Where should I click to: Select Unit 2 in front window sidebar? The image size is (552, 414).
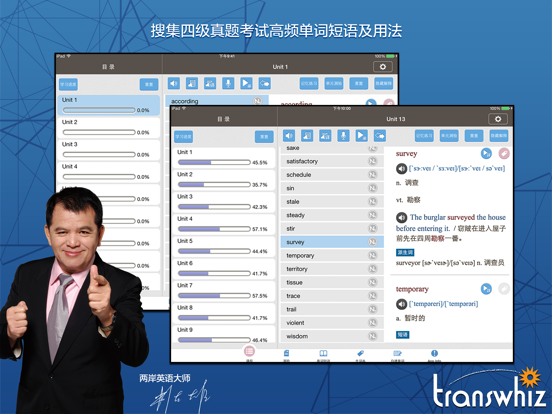pos(224,180)
